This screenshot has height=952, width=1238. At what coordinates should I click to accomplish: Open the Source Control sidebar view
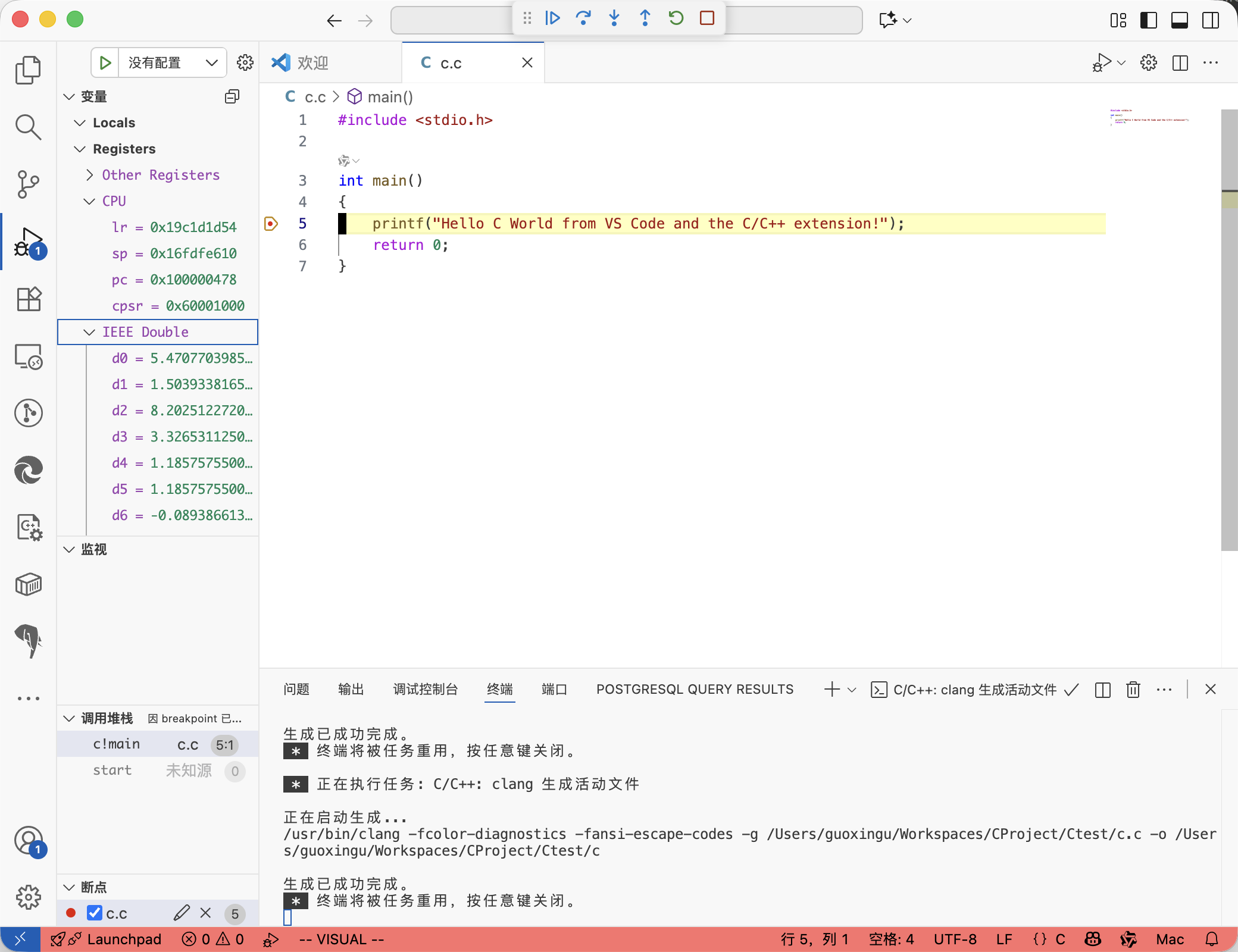(x=28, y=184)
